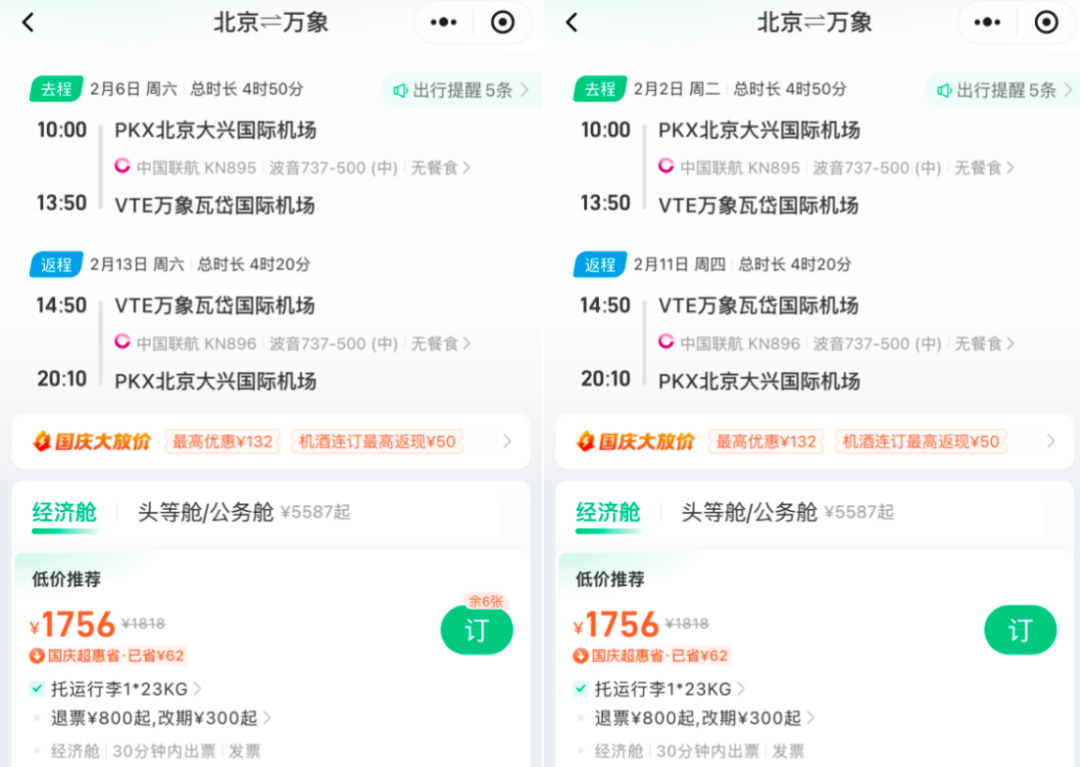
Task: Expand the baggage details arrow on the Feb 6 screen
Action: point(198,689)
